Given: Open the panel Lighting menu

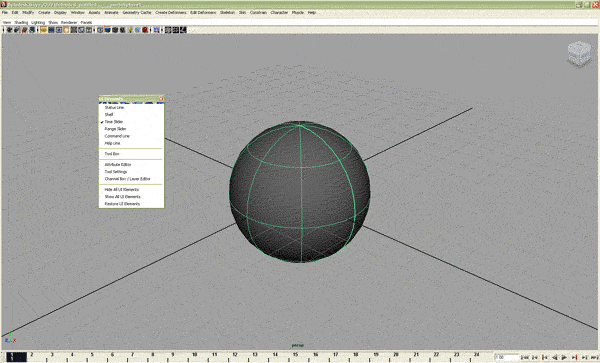Looking at the screenshot, I should pos(38,23).
